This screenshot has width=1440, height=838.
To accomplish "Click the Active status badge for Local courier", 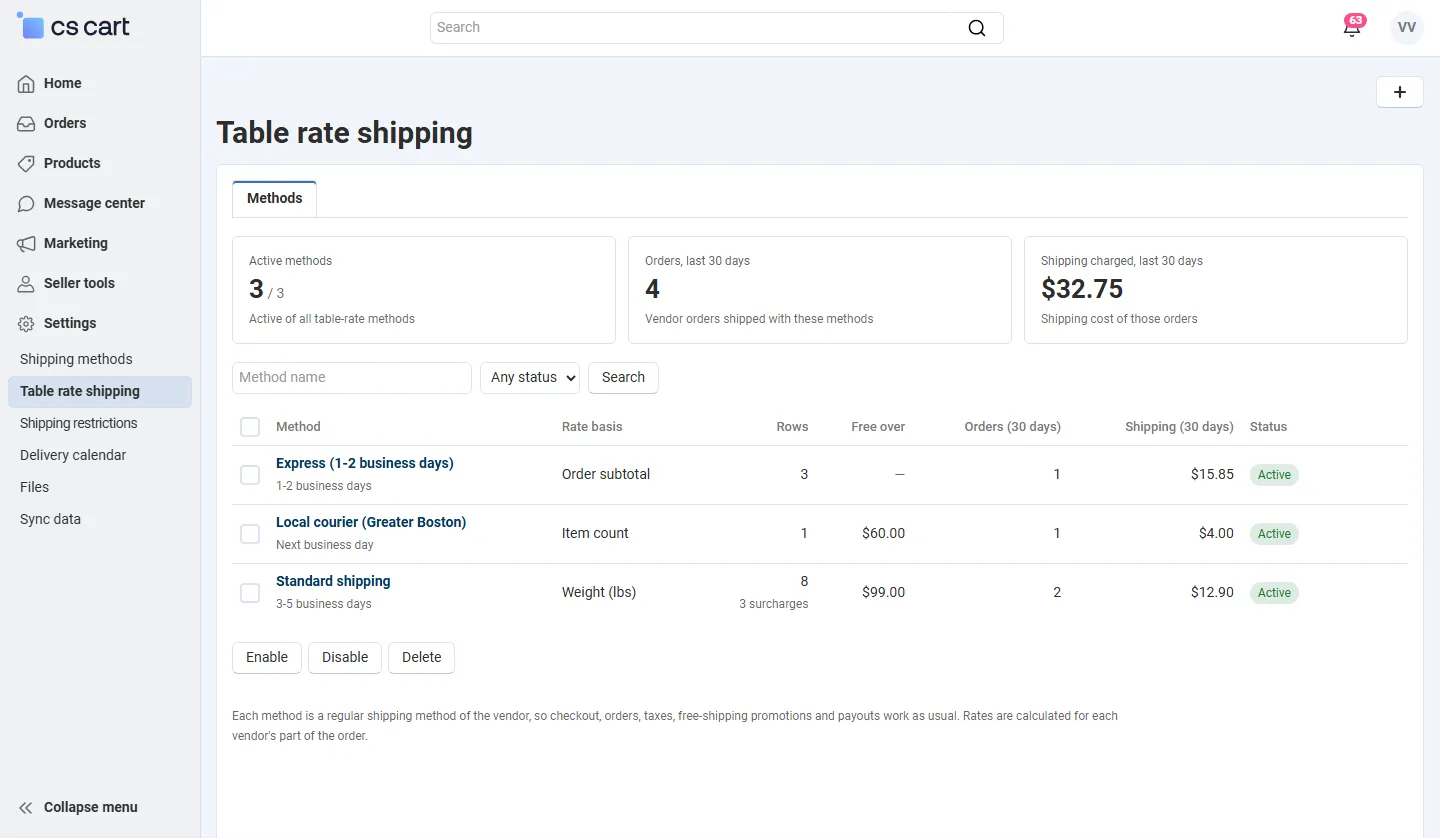I will coord(1274,534).
